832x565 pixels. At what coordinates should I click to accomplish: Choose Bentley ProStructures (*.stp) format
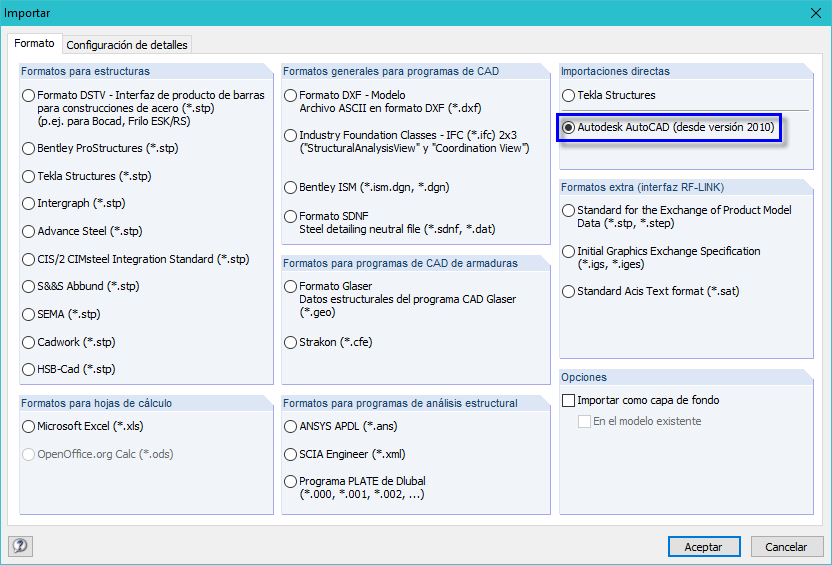[x=29, y=149]
